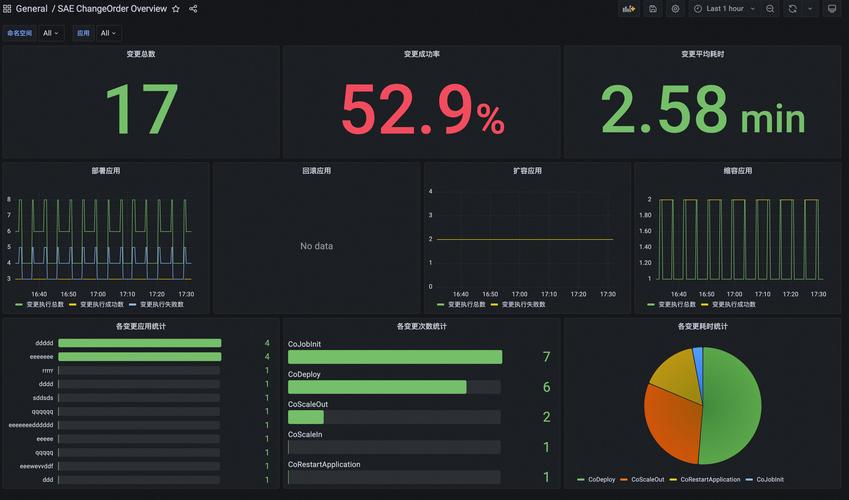Click the CoScaleIn bar row
The width and height of the screenshot is (849, 500).
394,447
